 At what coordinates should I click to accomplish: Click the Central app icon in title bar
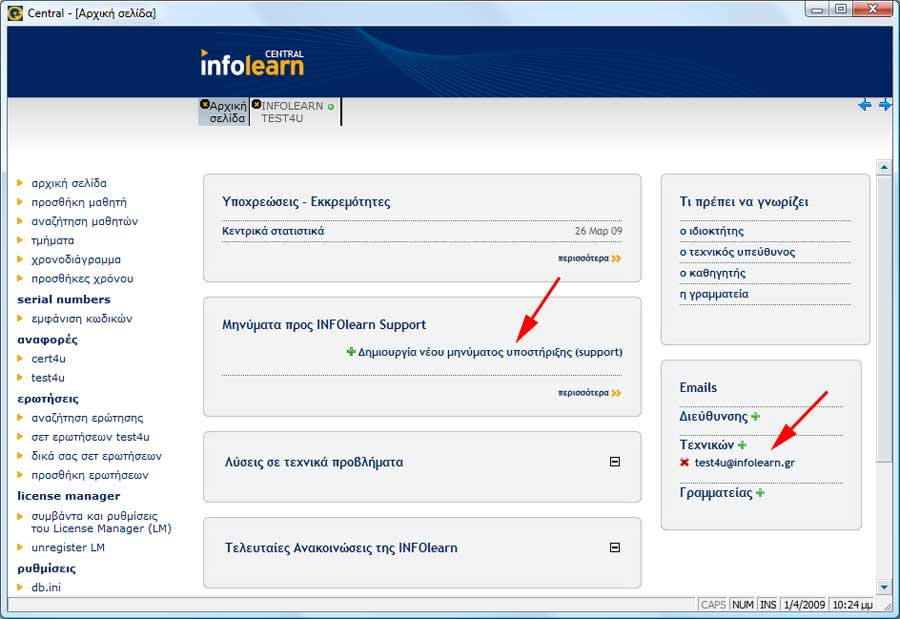point(15,13)
